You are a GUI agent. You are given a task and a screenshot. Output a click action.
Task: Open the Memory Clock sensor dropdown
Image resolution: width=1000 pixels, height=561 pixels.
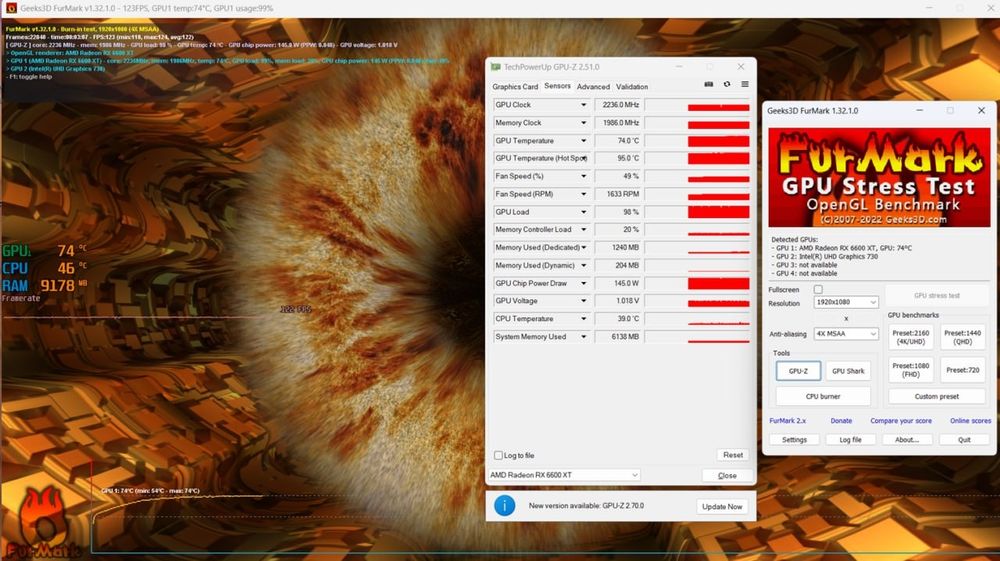tap(583, 122)
